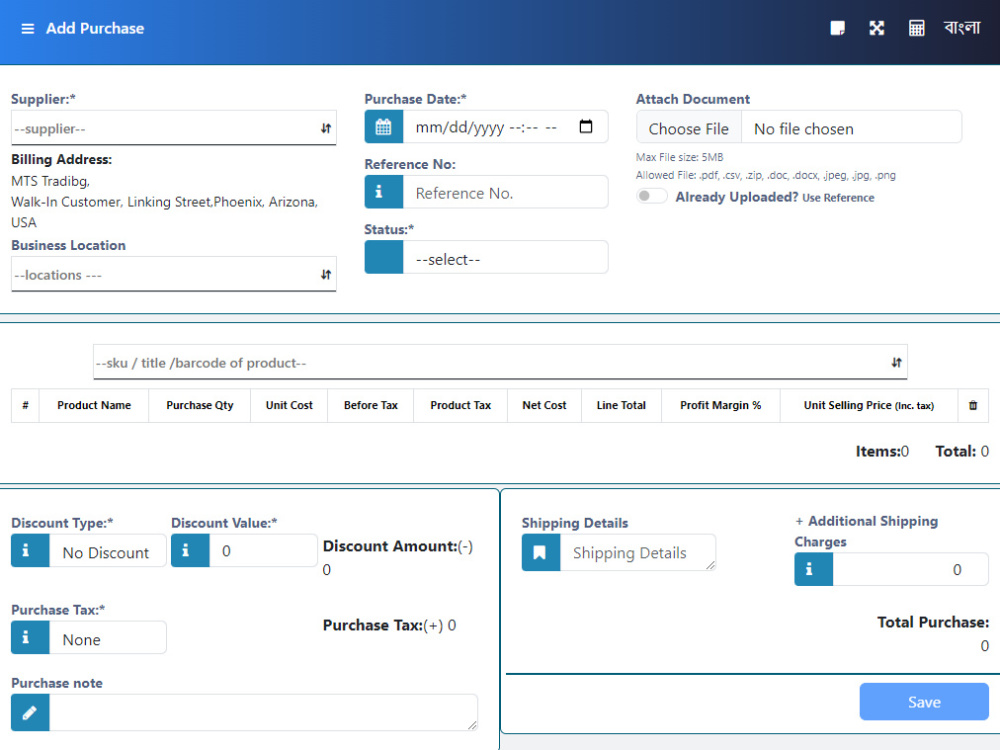Image resolution: width=1000 pixels, height=750 pixels.
Task: Open the calculator icon in header
Action: pos(916,28)
